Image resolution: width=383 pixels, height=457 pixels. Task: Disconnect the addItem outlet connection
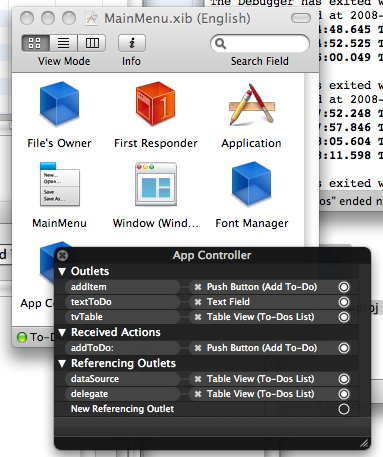point(198,287)
